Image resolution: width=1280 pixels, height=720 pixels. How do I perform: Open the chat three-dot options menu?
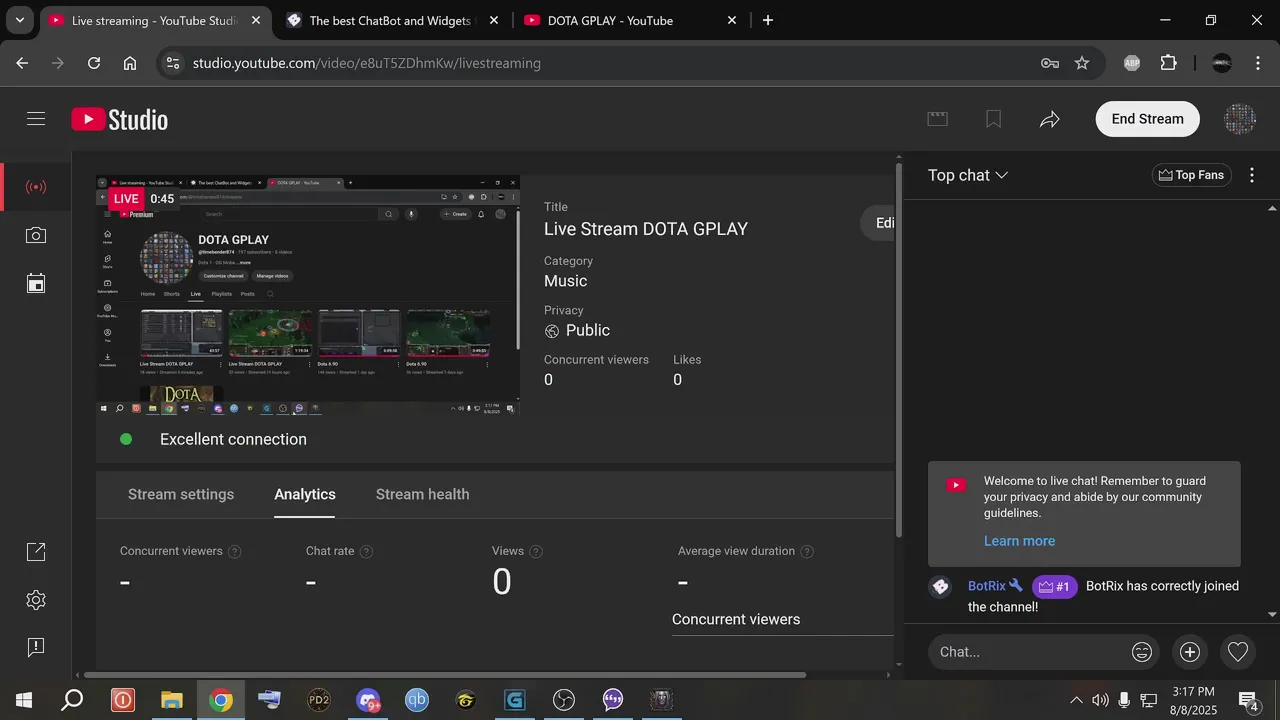[1252, 175]
